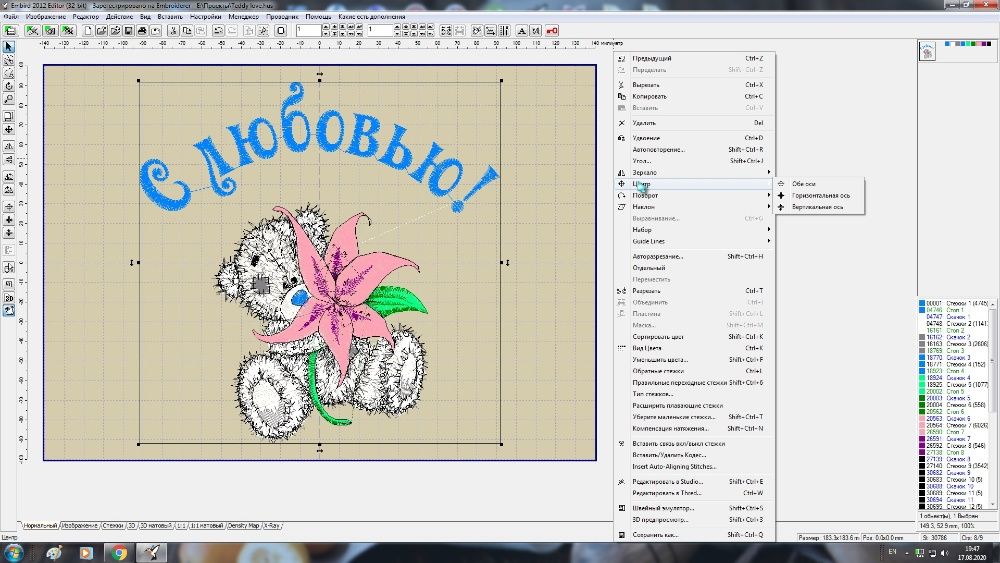Viewport: 1000px width, 563px height.
Task: Open the media player taskbar icon
Action: click(x=86, y=552)
